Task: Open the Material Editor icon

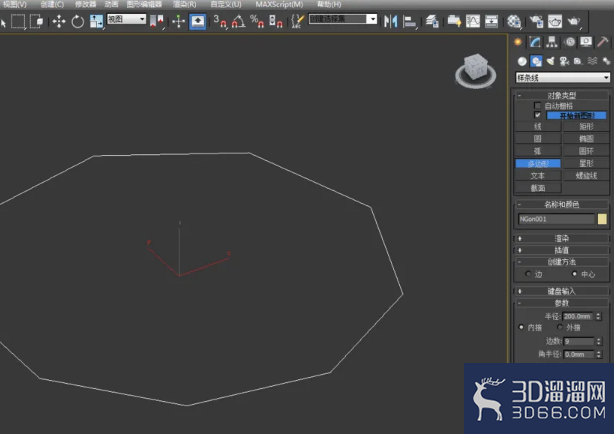Action: [x=514, y=21]
